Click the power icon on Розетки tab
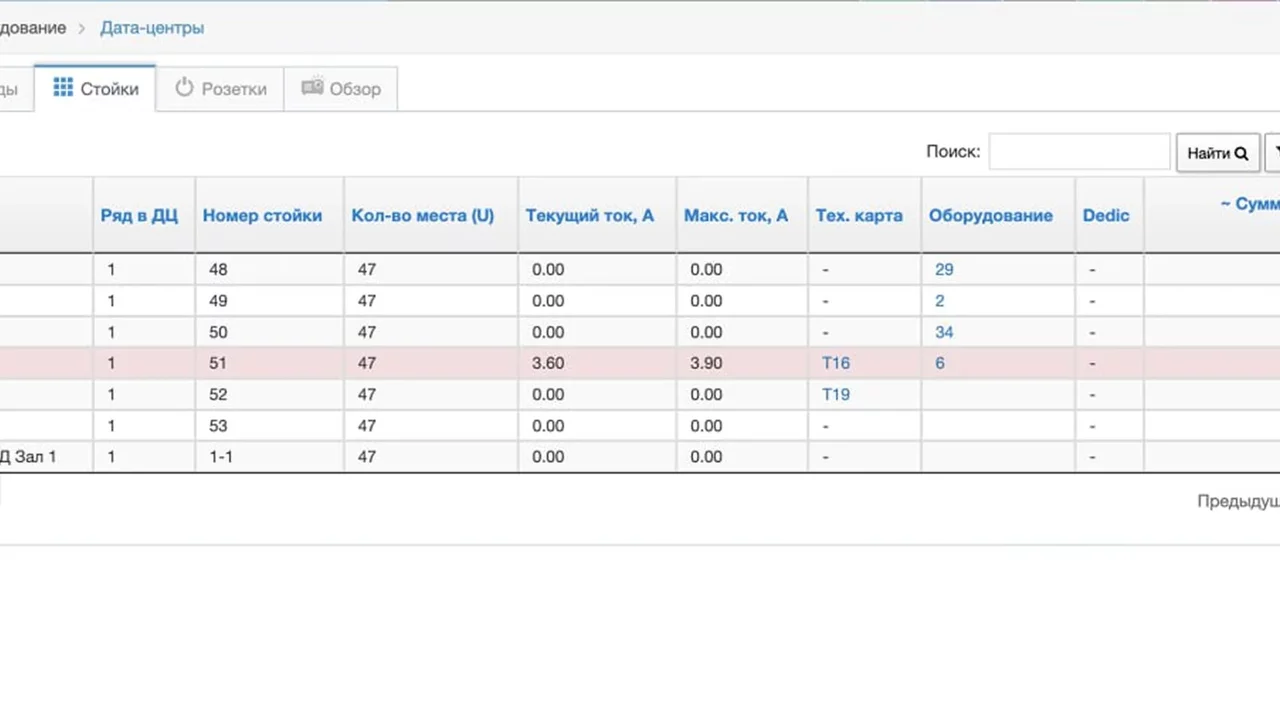 point(184,88)
